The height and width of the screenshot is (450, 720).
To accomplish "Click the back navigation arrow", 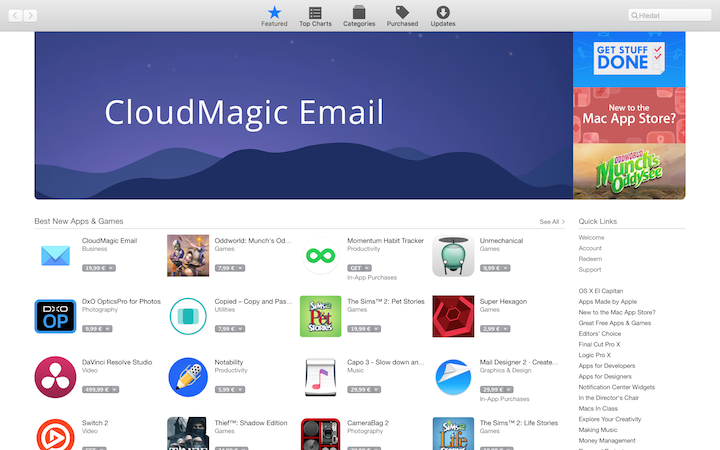I will (15, 16).
